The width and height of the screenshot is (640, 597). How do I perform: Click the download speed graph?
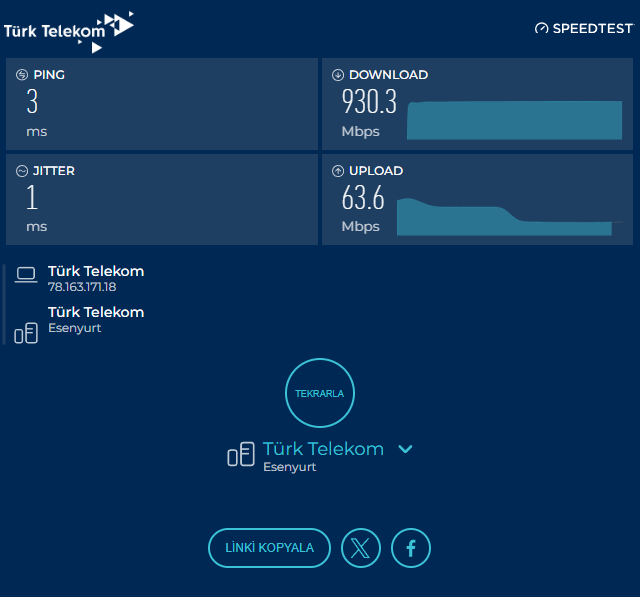(x=514, y=120)
